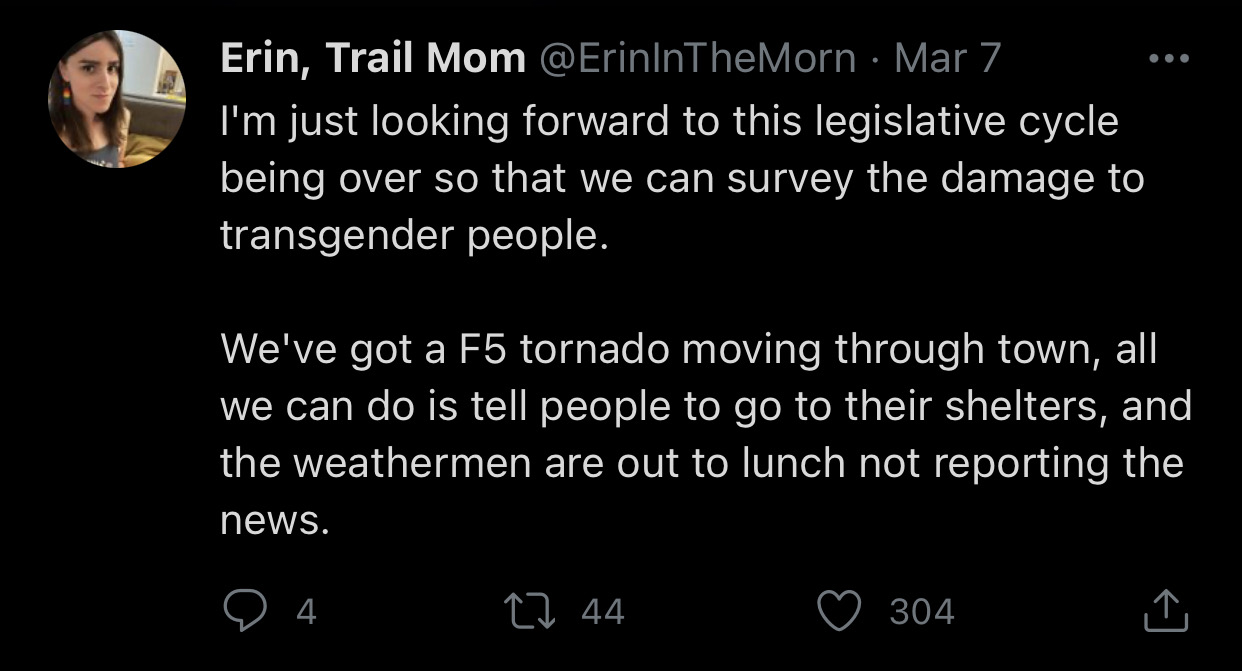Click the word "news." ending the tweet
Screen dimensions: 1242x671
point(274,521)
